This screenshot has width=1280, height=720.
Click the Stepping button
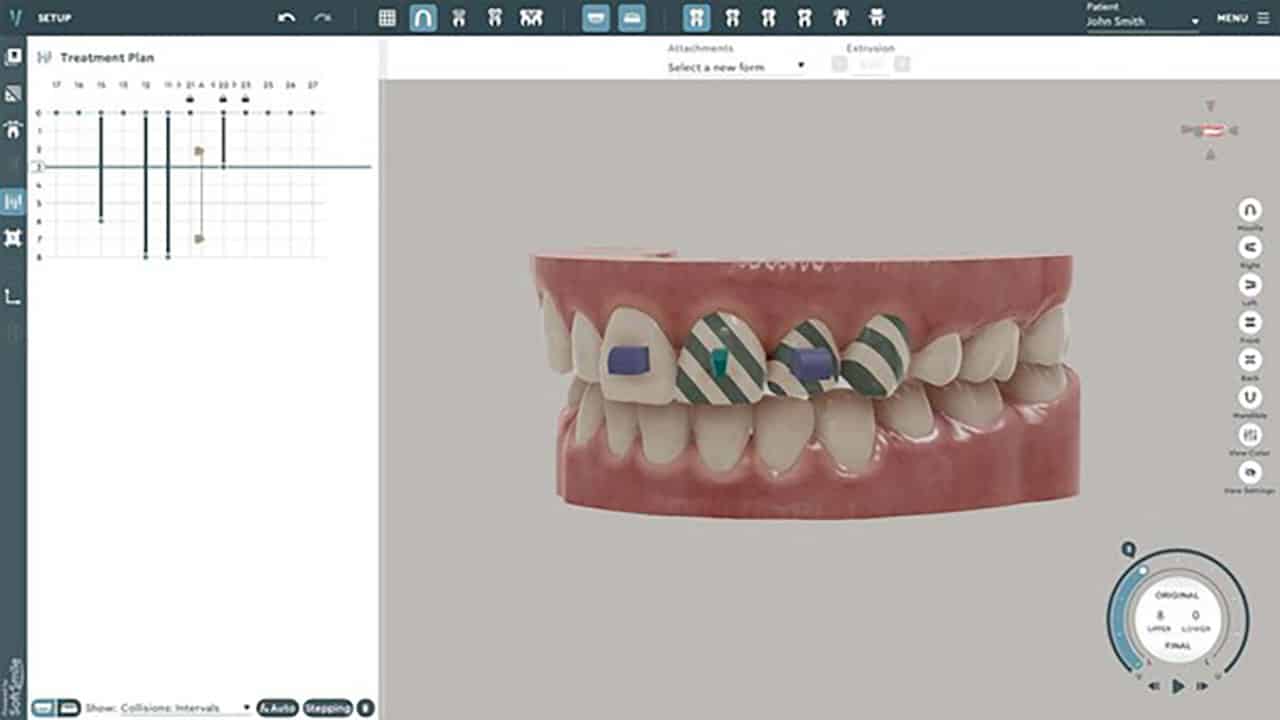point(327,708)
